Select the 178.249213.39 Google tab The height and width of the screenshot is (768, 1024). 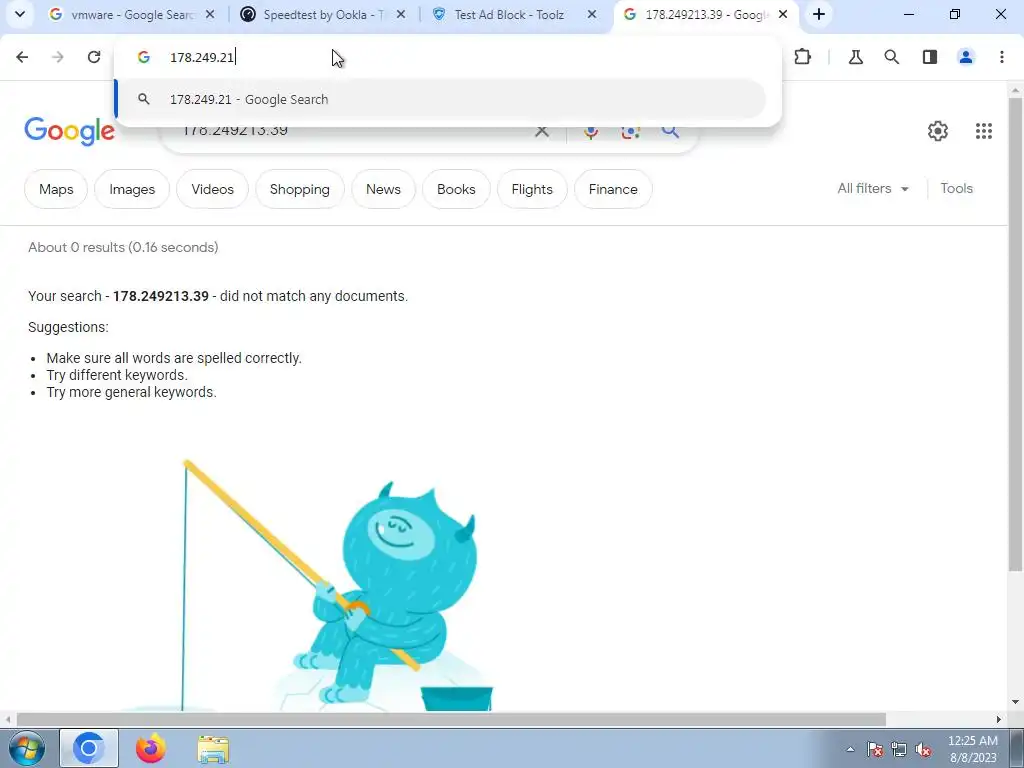click(705, 14)
